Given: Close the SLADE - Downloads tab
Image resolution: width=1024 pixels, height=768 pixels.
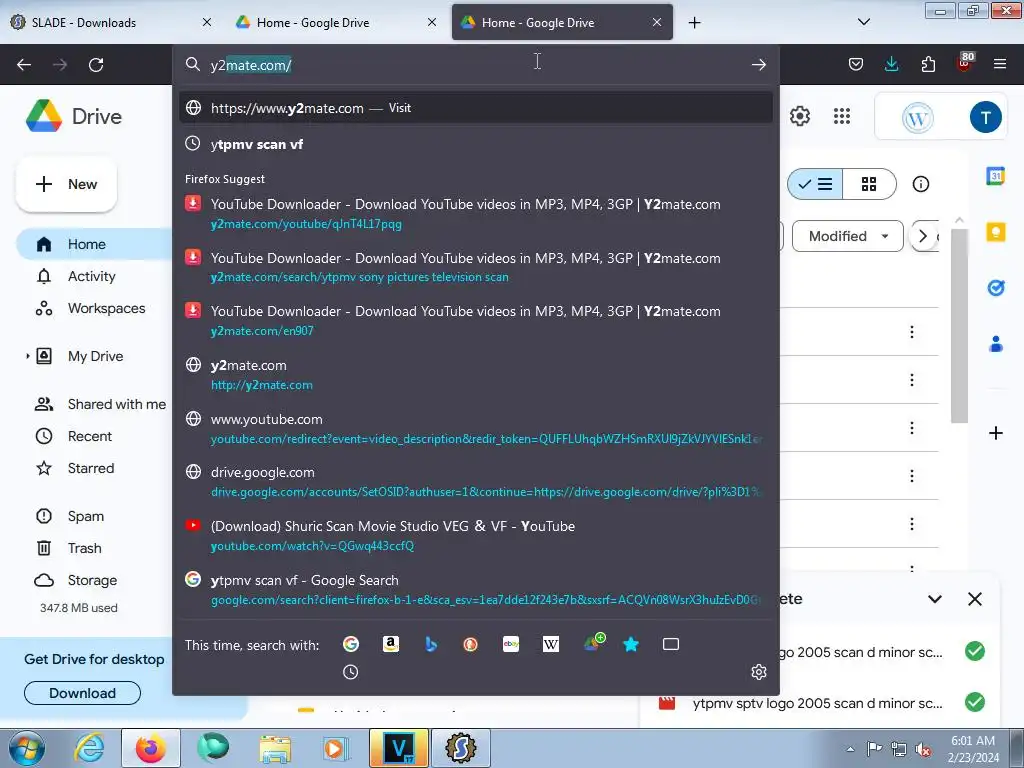Looking at the screenshot, I should coord(206,22).
